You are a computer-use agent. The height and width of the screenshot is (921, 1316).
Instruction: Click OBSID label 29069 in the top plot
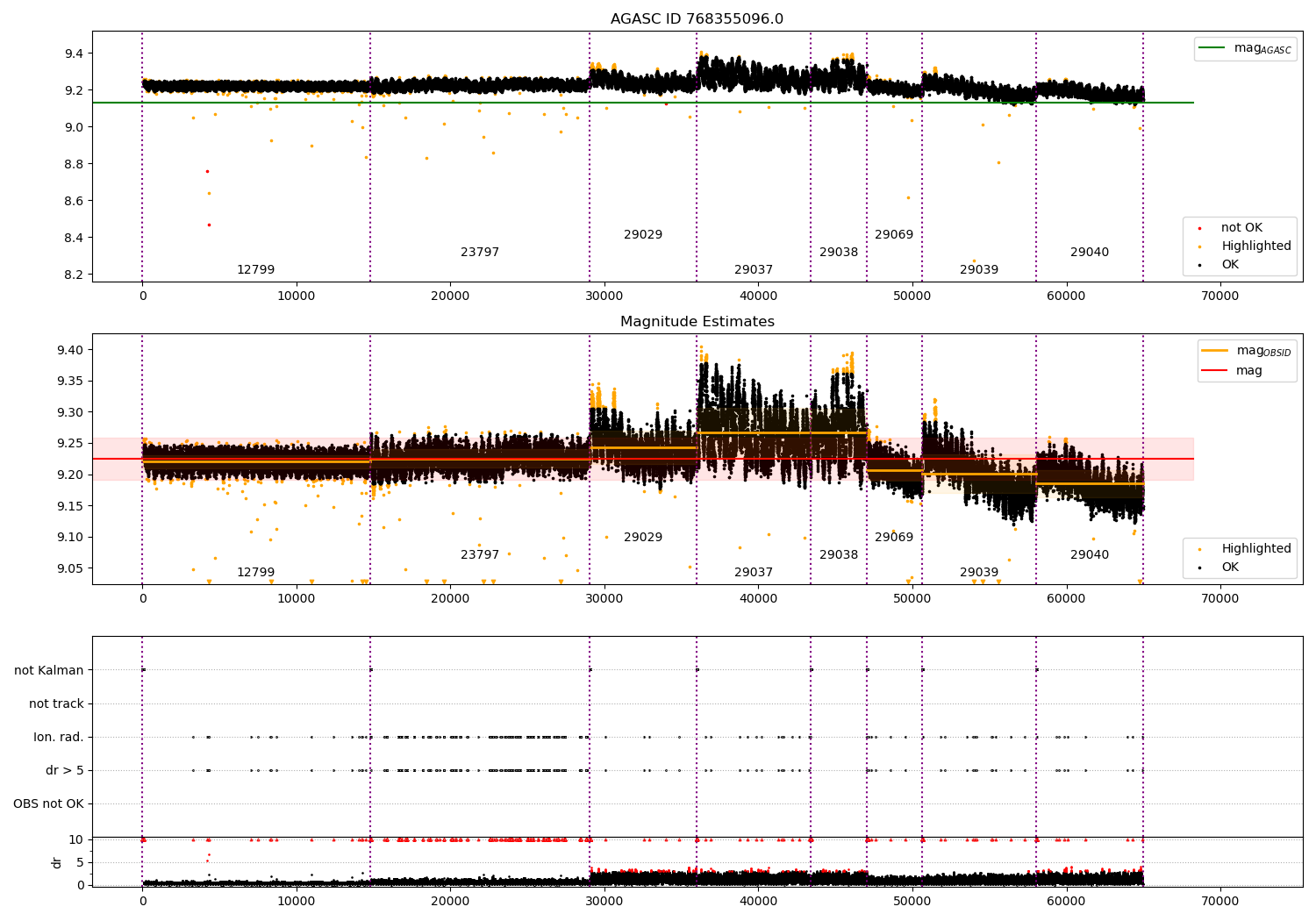pyautogui.click(x=894, y=235)
